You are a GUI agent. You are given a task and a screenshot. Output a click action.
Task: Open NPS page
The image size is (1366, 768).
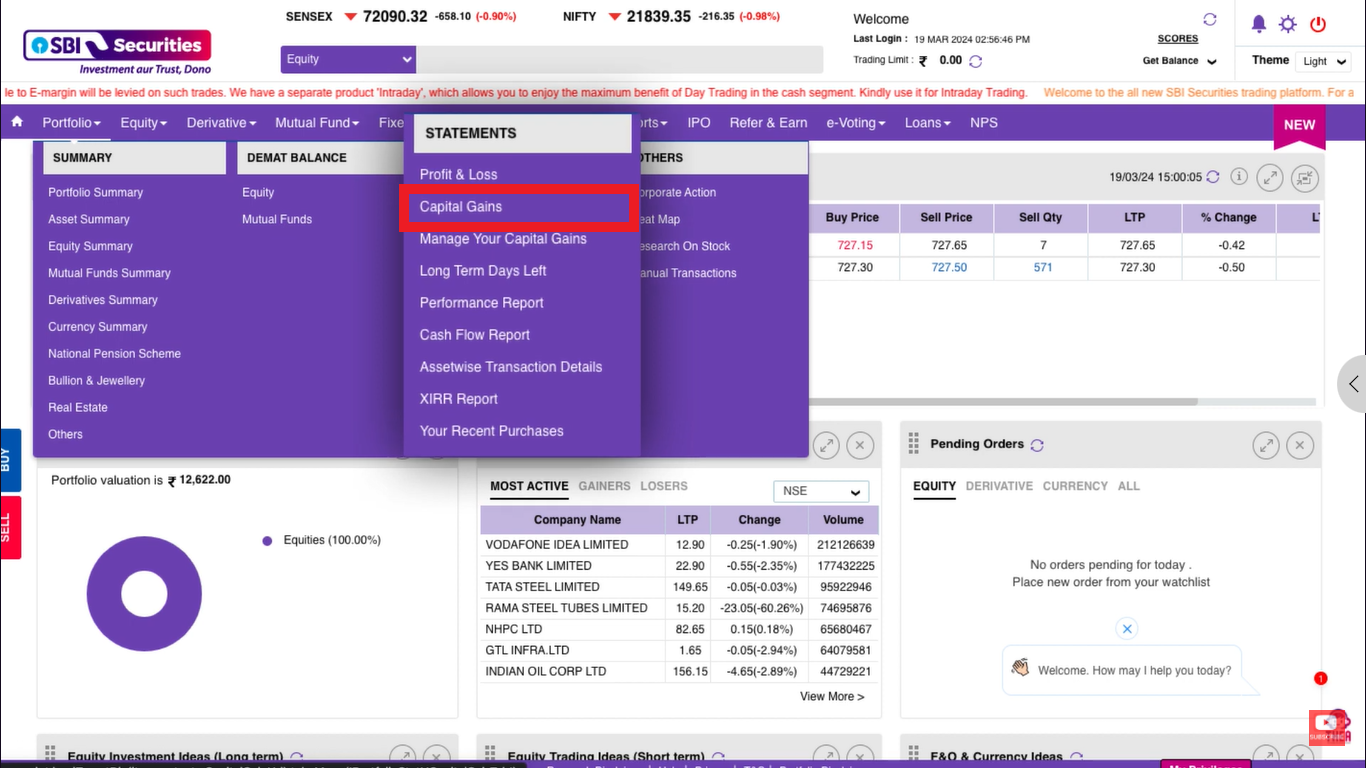[x=984, y=123]
